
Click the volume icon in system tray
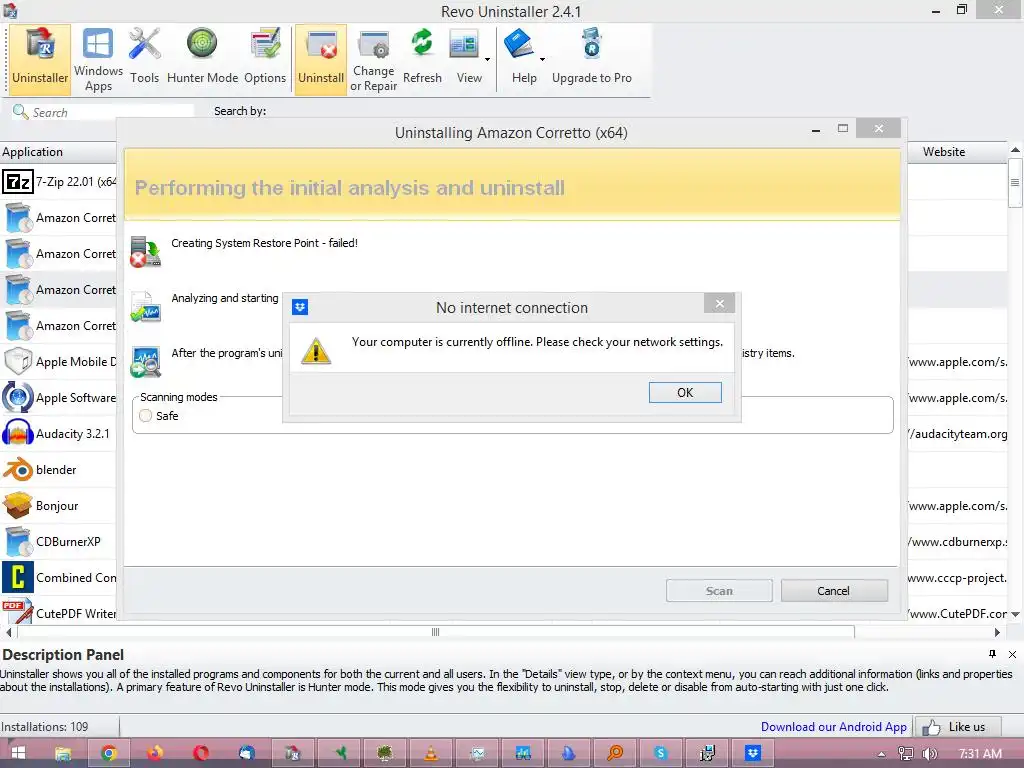tap(929, 754)
